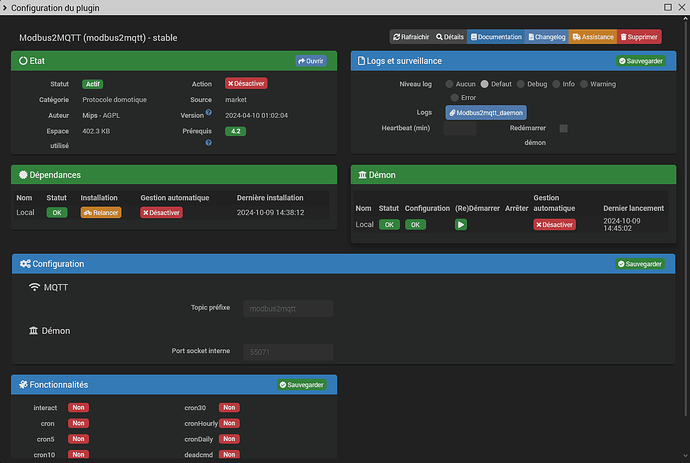Start the daemon with the play button
Screen dimensions: 690x463
tap(461, 224)
